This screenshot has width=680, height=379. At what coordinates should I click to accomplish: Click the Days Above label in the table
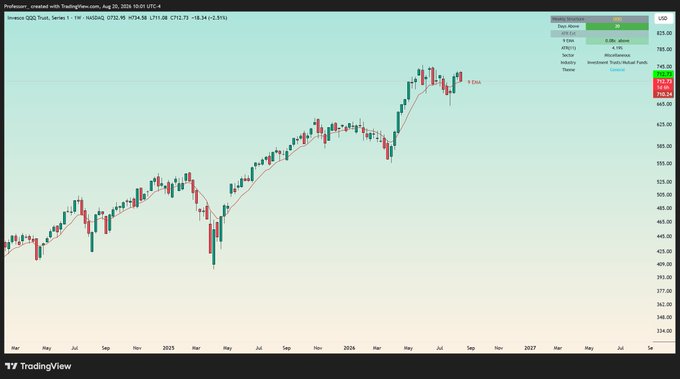click(568, 26)
